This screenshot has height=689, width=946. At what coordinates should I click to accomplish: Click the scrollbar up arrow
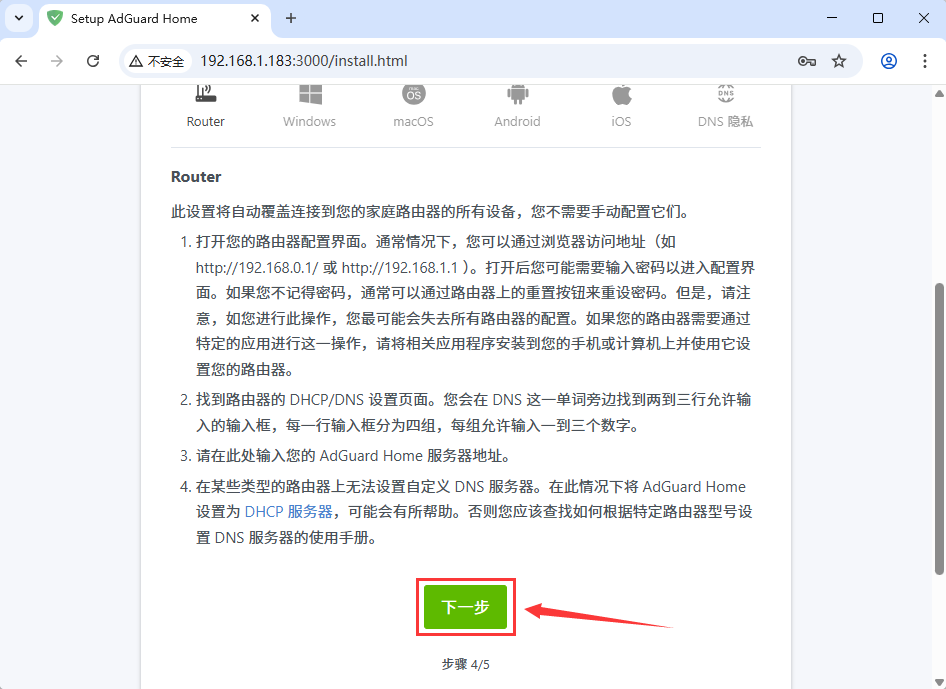coord(939,94)
